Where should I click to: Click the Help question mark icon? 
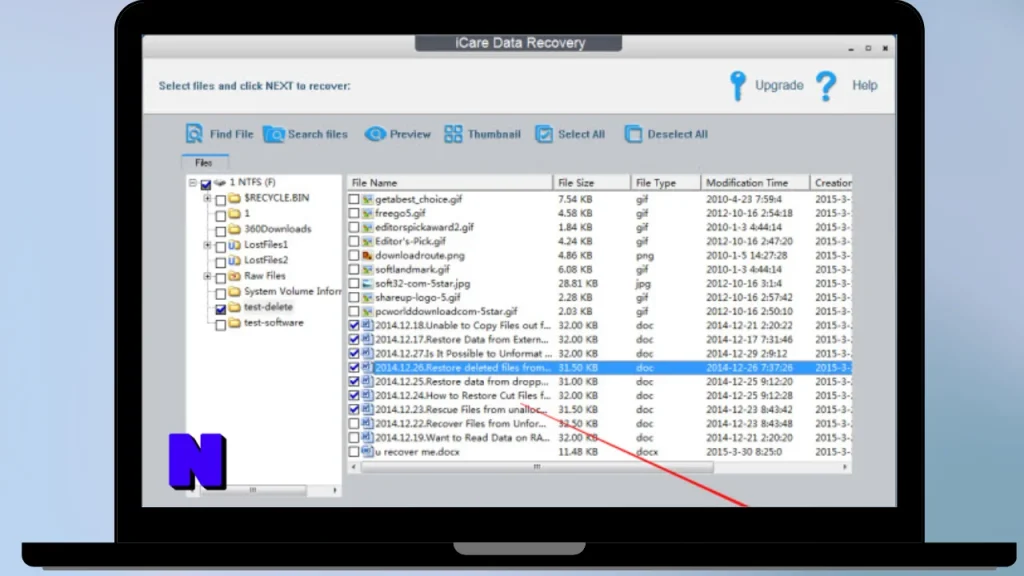click(x=826, y=86)
